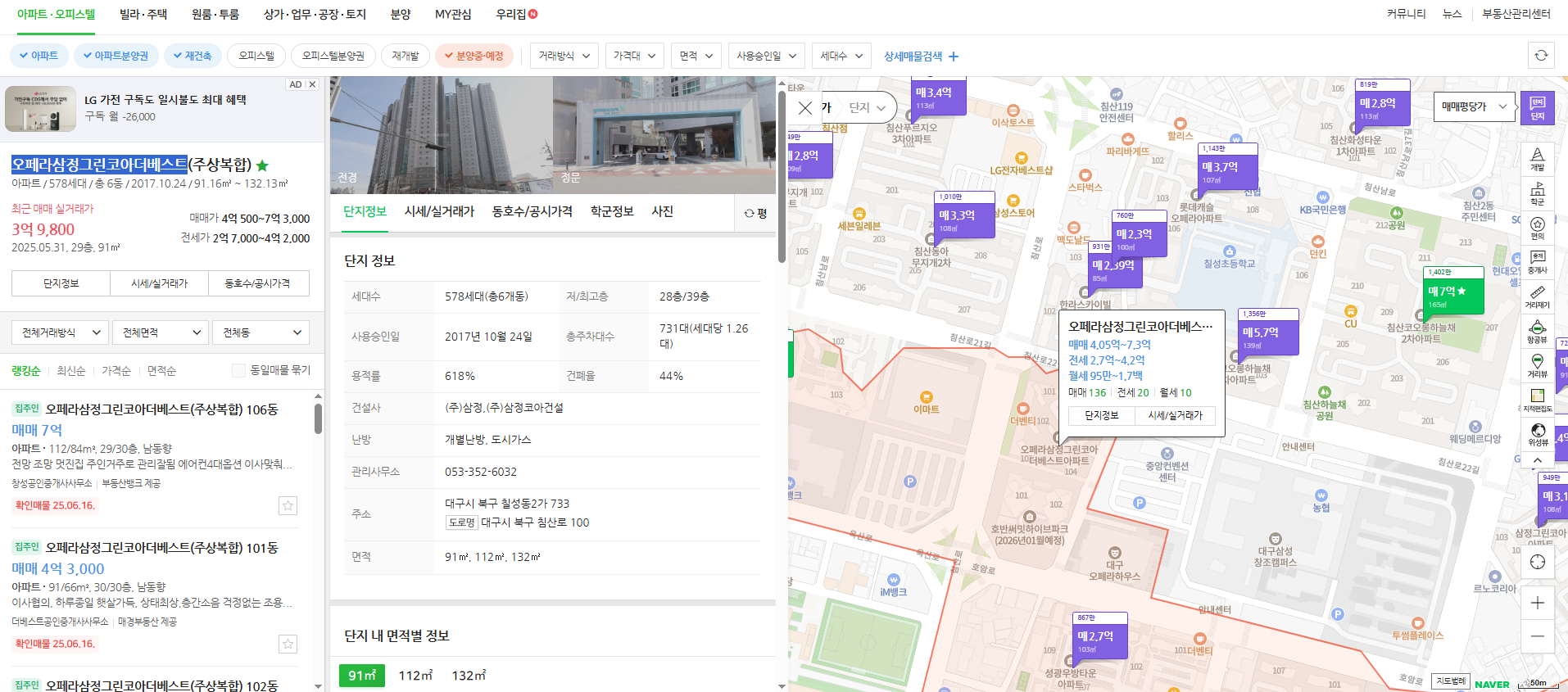Screen dimensions: 1568x692
Task: Open the 빌라·주택 top menu
Action: click(x=143, y=14)
